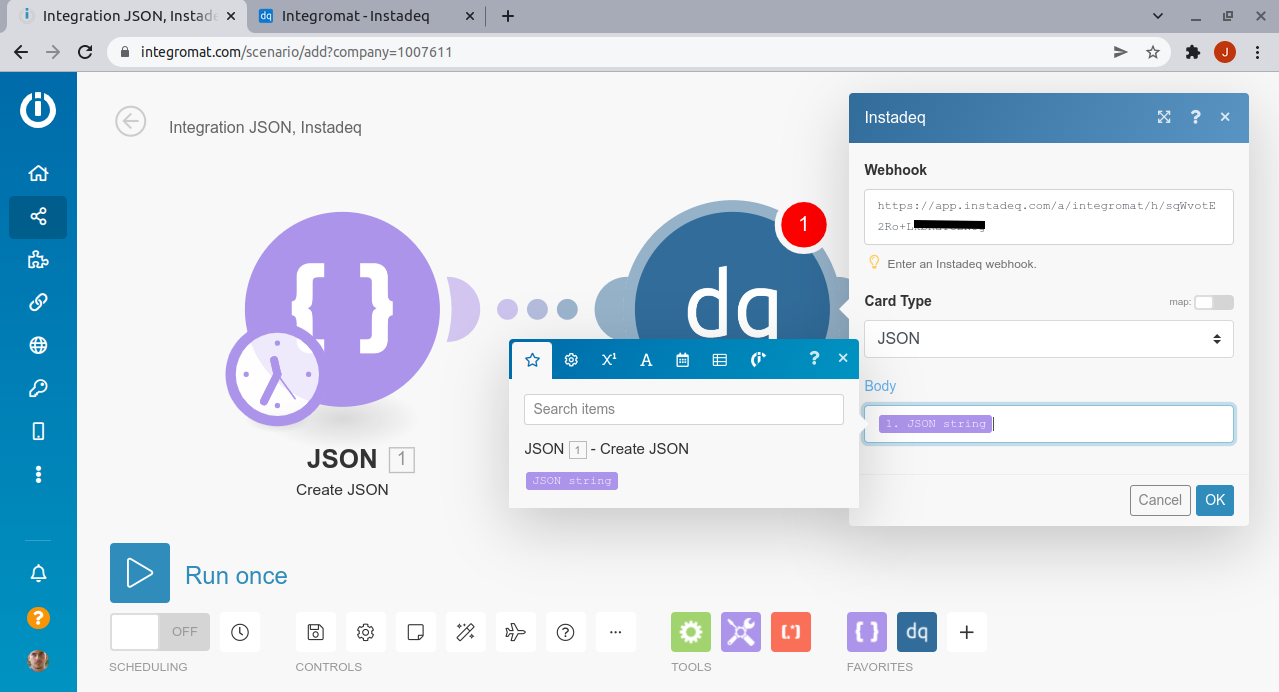
Task: Open the Notes control
Action: click(416, 632)
